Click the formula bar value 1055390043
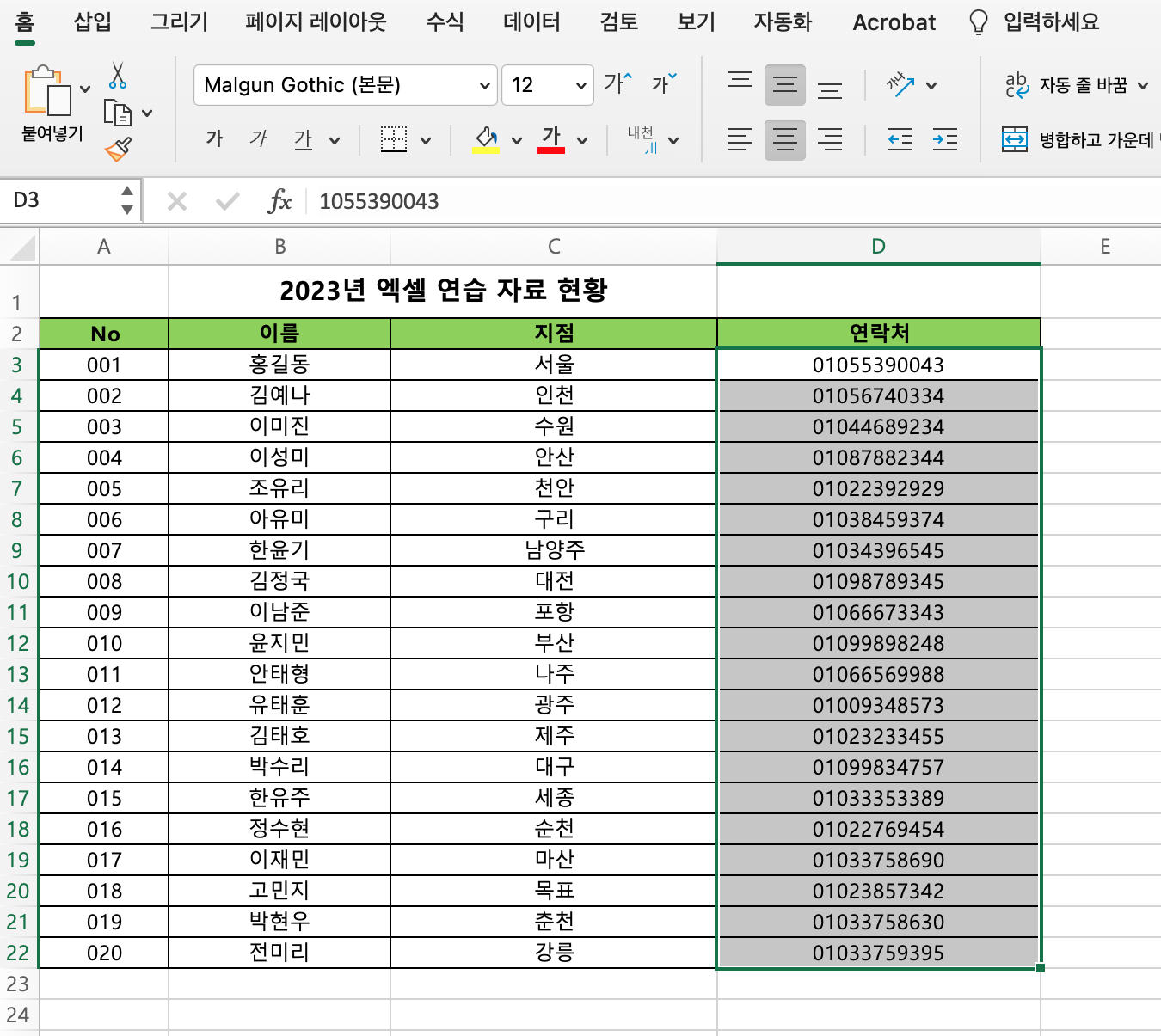 click(x=379, y=201)
